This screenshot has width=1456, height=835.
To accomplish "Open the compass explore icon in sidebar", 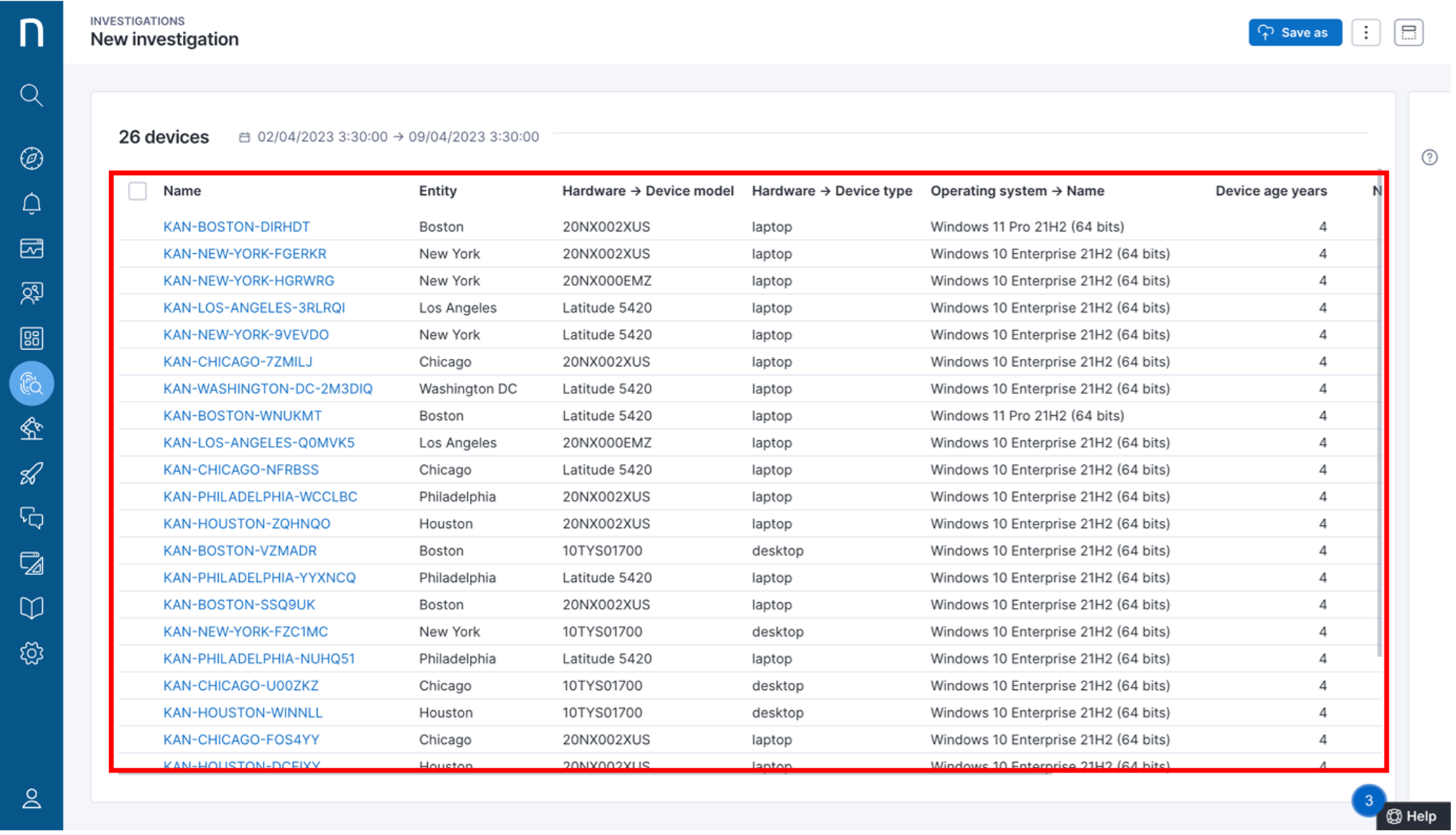I will (x=31, y=158).
